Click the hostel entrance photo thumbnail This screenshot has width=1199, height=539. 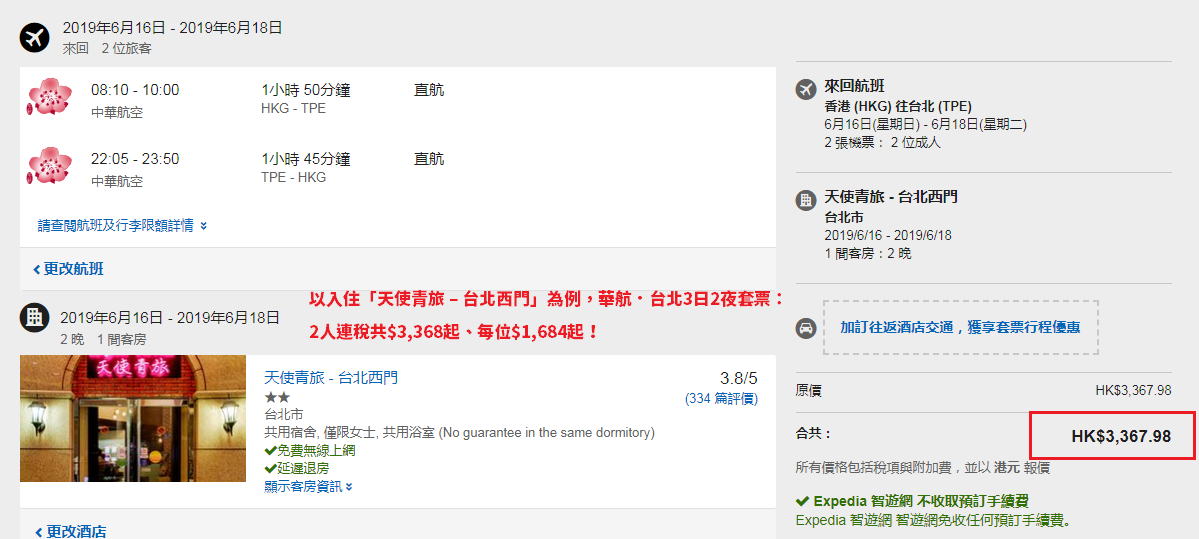tap(133, 418)
